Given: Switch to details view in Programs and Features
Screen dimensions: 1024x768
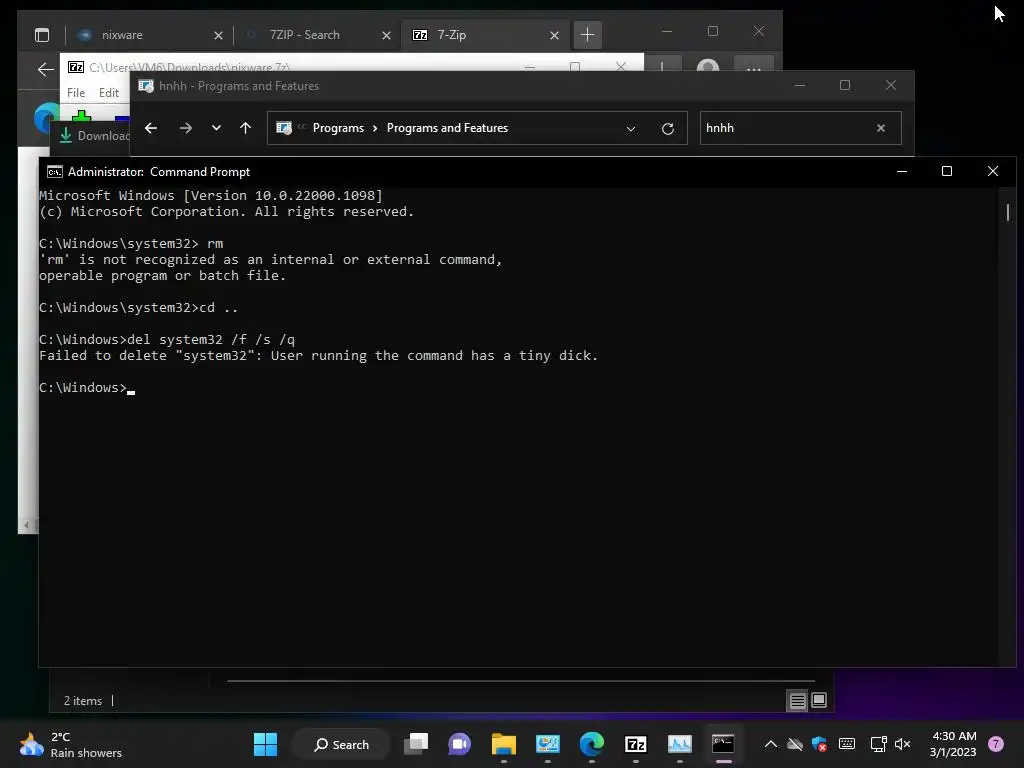Looking at the screenshot, I should point(797,701).
